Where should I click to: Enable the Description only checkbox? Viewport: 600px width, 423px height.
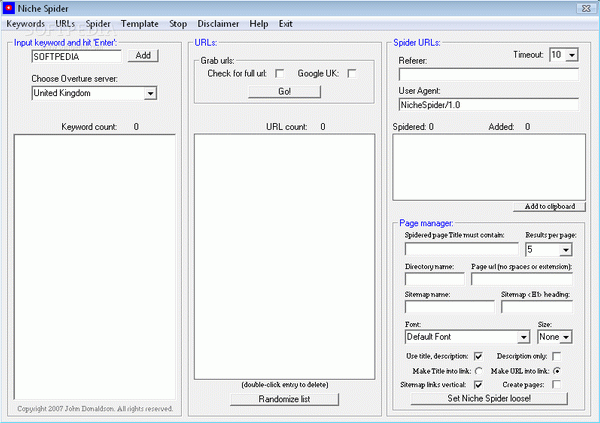[x=557, y=356]
